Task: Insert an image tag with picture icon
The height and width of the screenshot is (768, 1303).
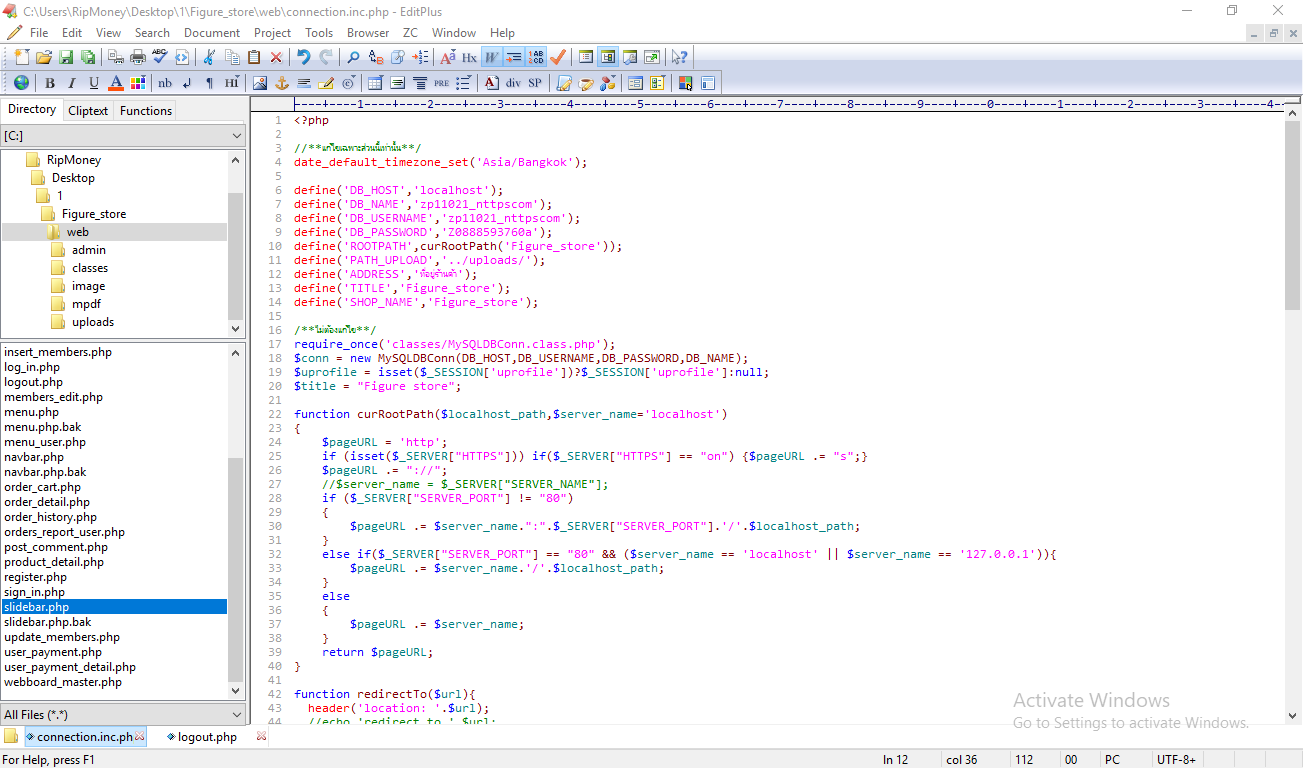Action: (x=260, y=83)
